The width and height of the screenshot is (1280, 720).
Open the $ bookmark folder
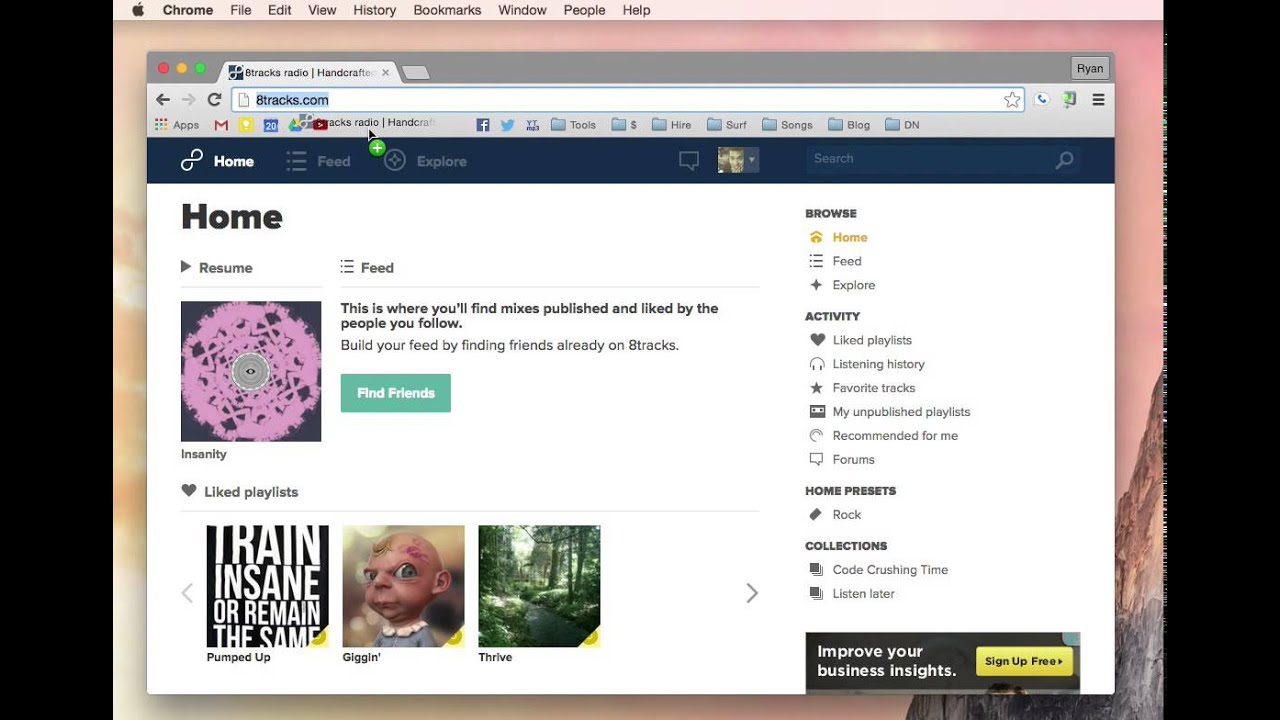[x=625, y=125]
